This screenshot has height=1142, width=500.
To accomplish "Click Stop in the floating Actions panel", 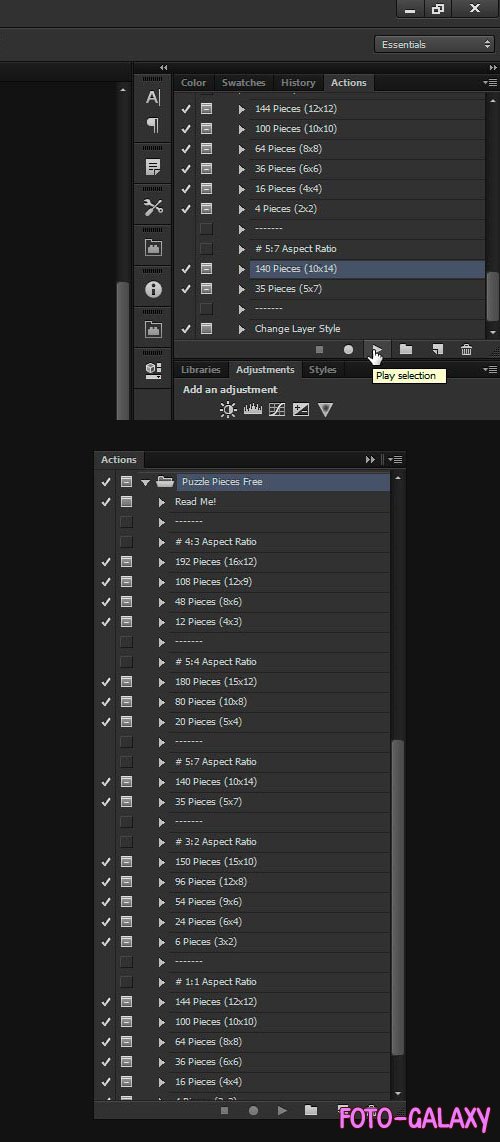I will point(224,1111).
